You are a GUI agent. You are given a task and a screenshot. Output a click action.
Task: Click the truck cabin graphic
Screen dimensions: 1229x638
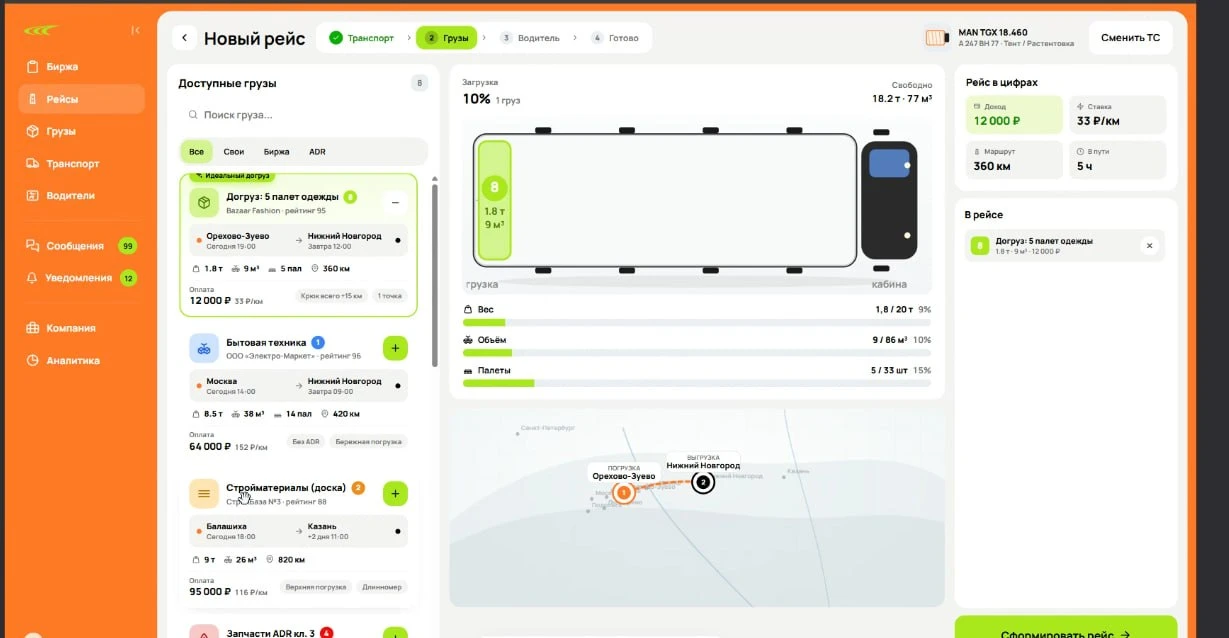click(x=888, y=200)
